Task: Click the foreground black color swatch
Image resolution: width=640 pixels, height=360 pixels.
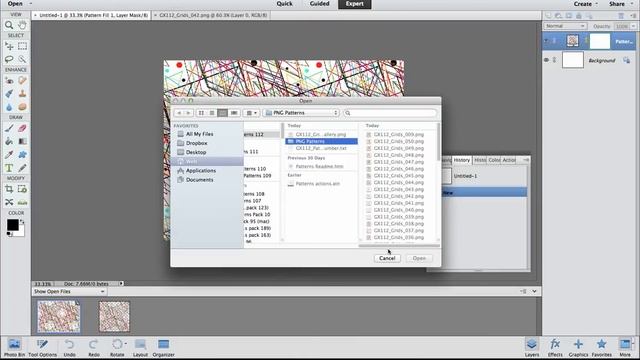Action: (12, 224)
